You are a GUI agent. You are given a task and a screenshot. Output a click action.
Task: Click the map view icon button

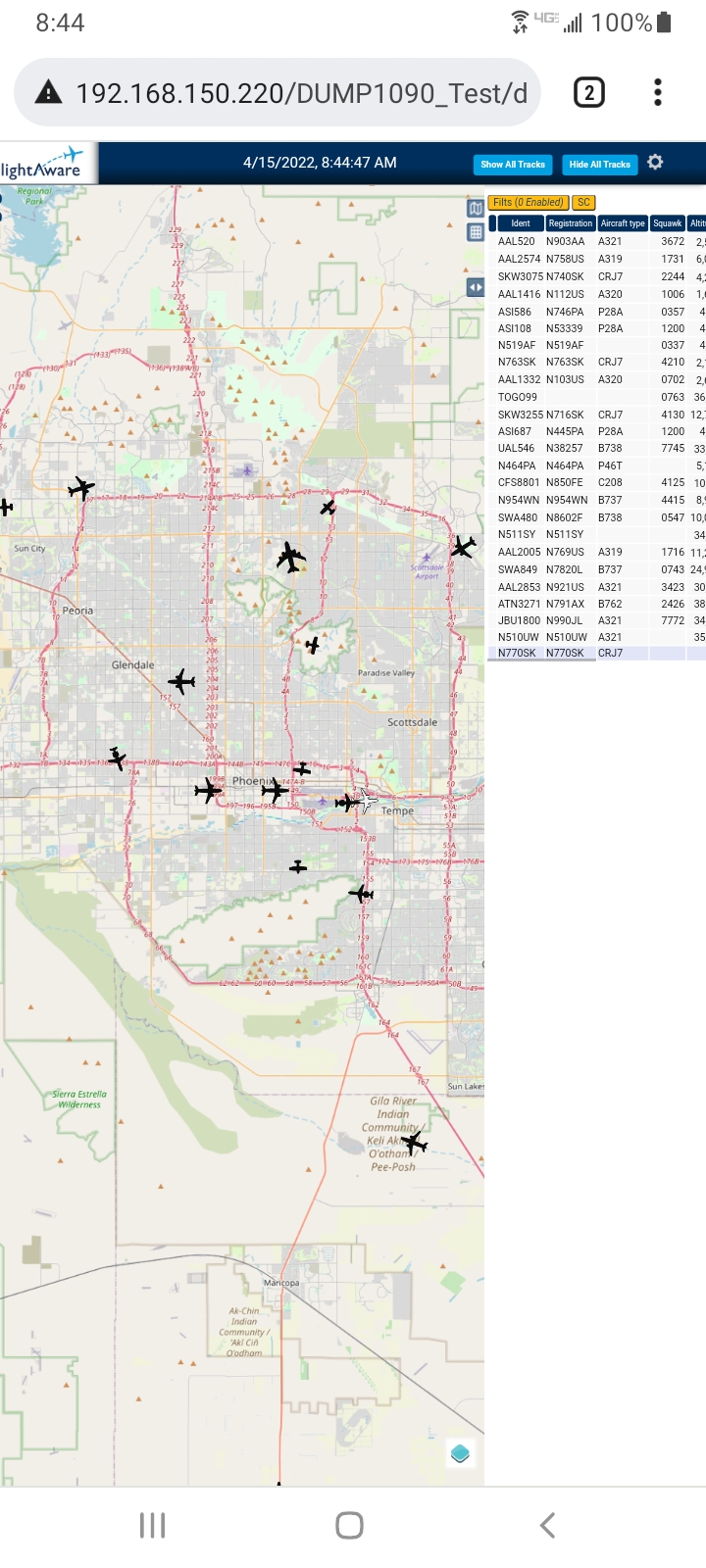[x=476, y=208]
